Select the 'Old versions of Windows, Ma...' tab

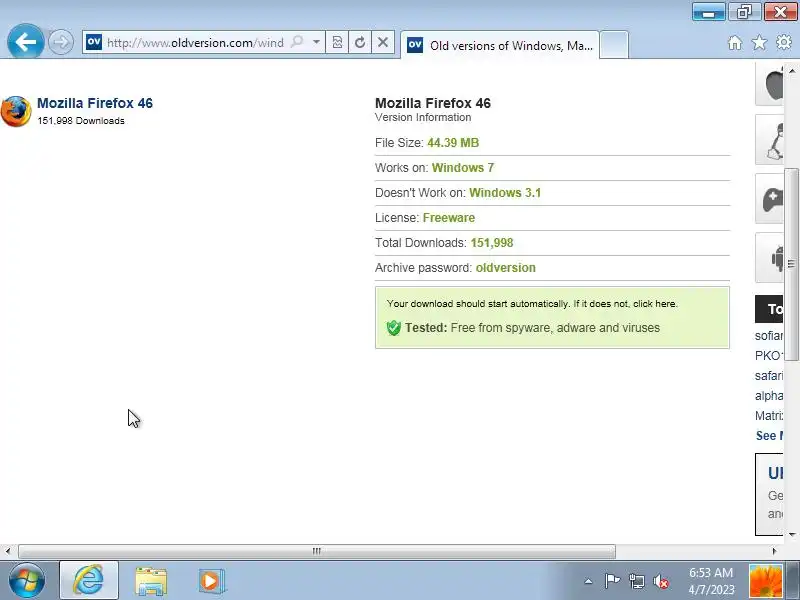(500, 45)
